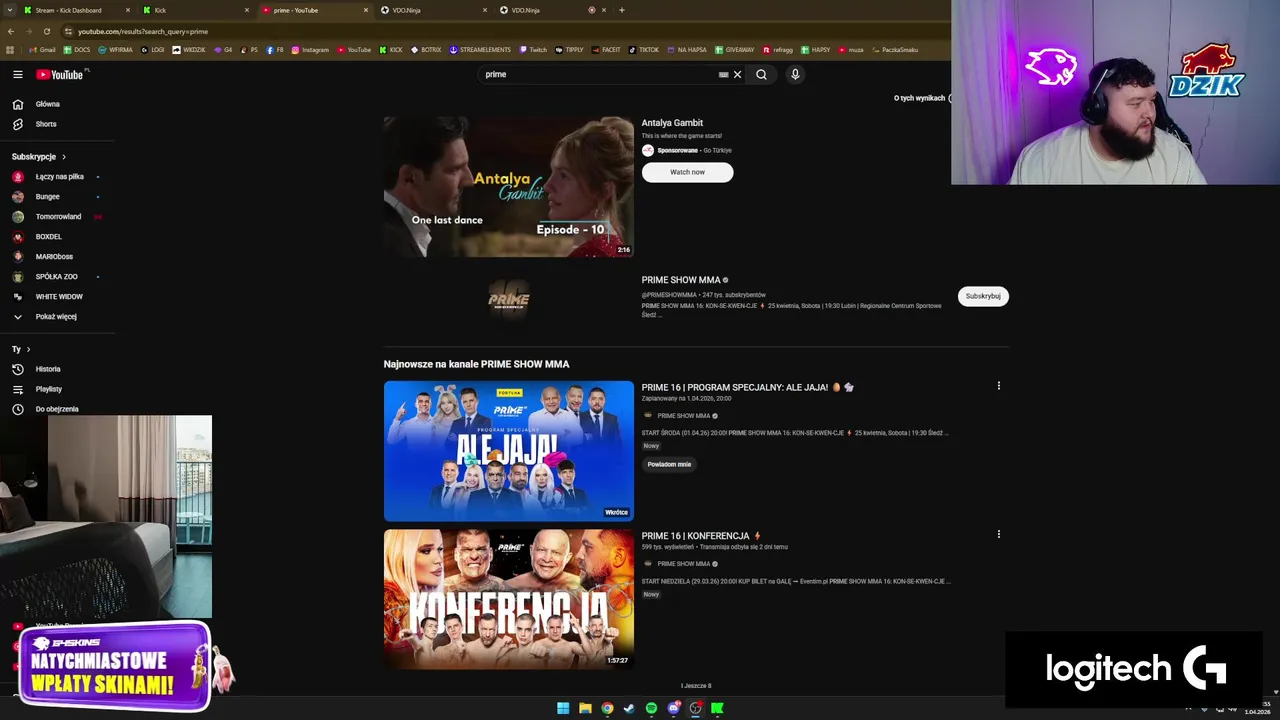Switch to first VDO.Ninja tab

tap(432, 10)
